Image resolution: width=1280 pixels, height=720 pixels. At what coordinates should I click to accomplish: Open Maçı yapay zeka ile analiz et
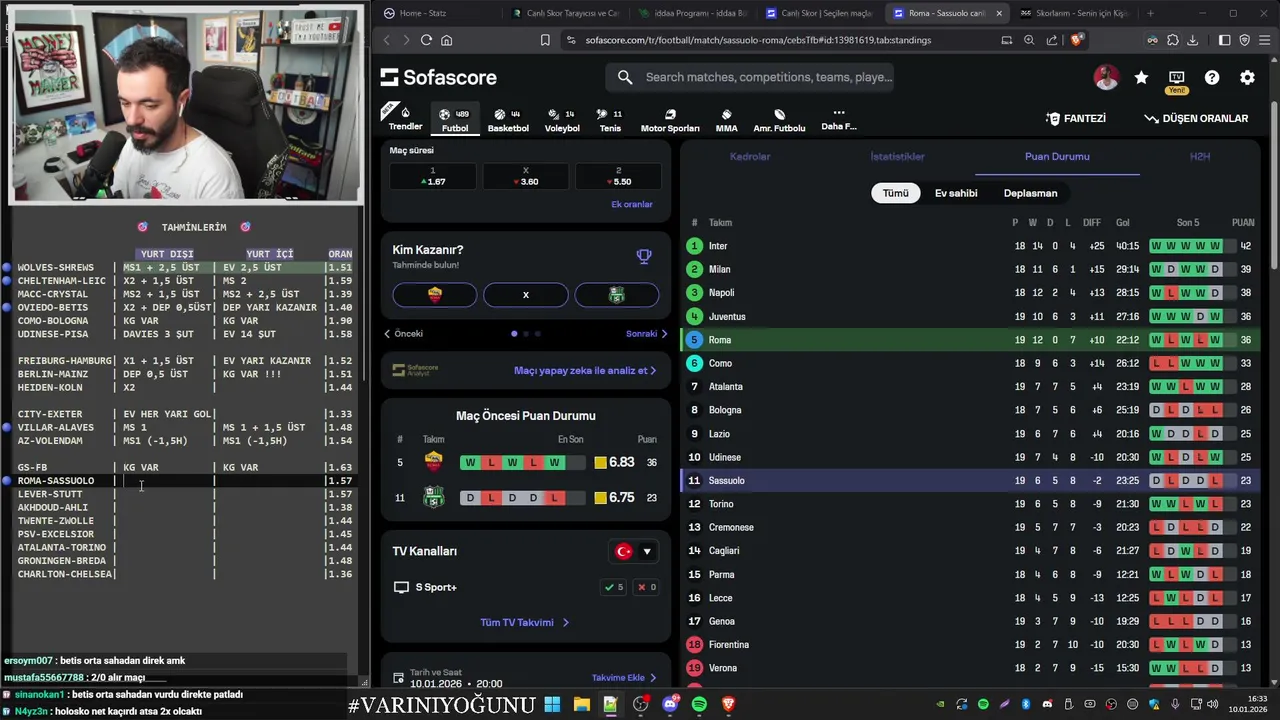(x=585, y=370)
